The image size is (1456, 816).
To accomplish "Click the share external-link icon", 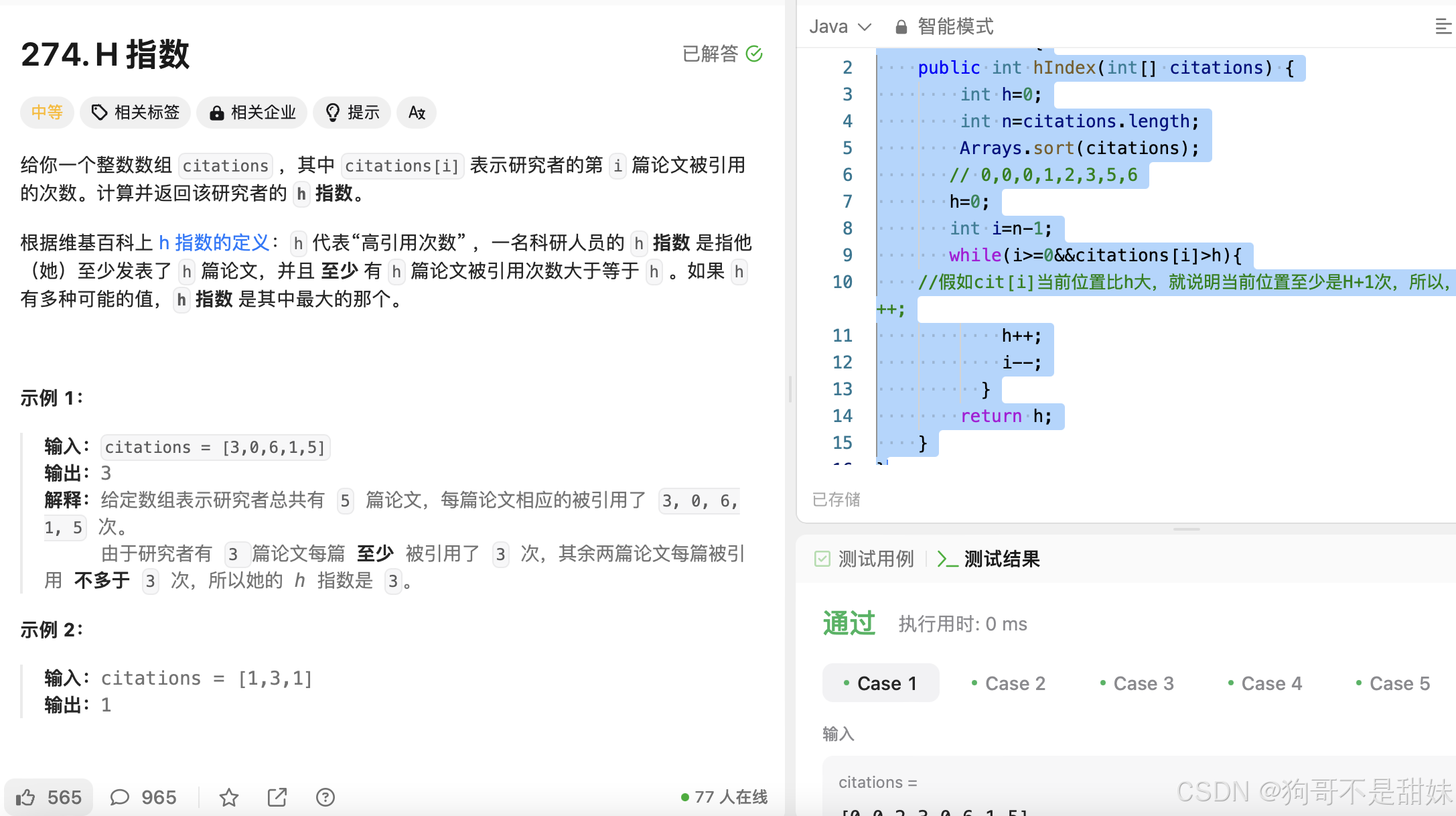I will click(277, 797).
